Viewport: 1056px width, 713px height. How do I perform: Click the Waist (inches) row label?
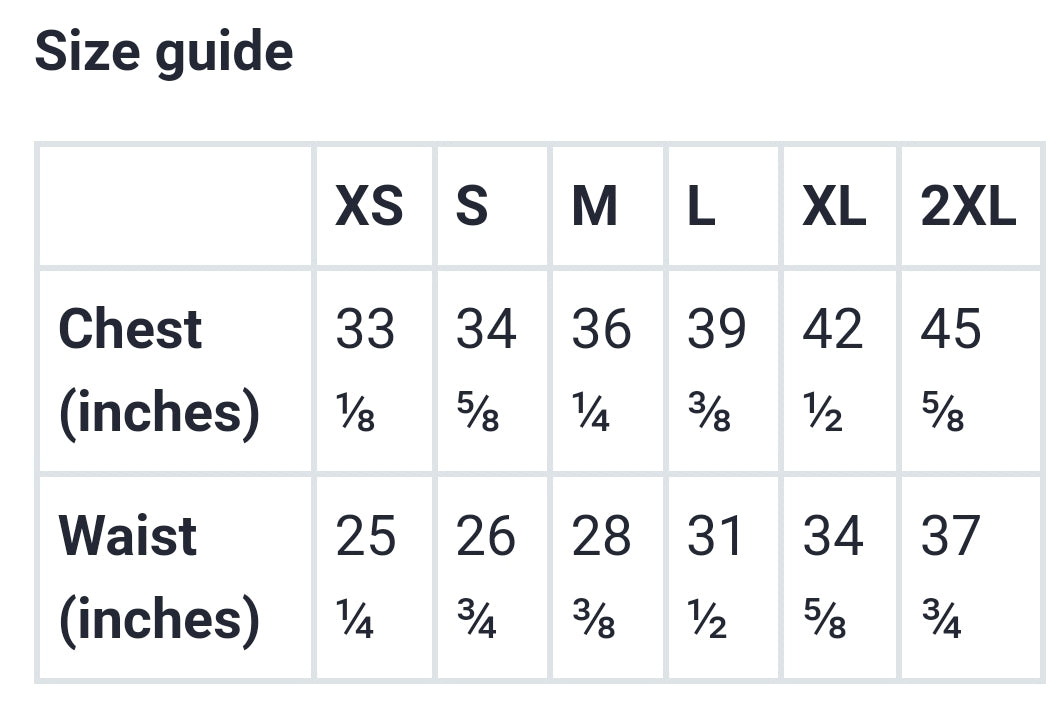click(x=159, y=577)
